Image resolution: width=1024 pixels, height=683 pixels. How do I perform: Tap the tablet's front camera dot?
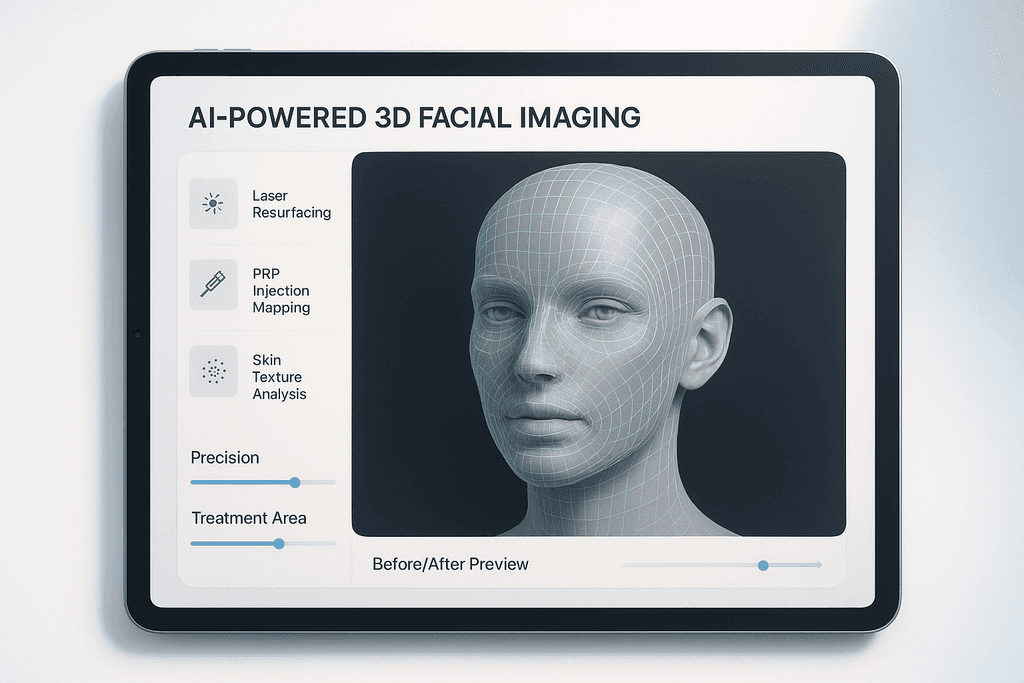click(137, 332)
